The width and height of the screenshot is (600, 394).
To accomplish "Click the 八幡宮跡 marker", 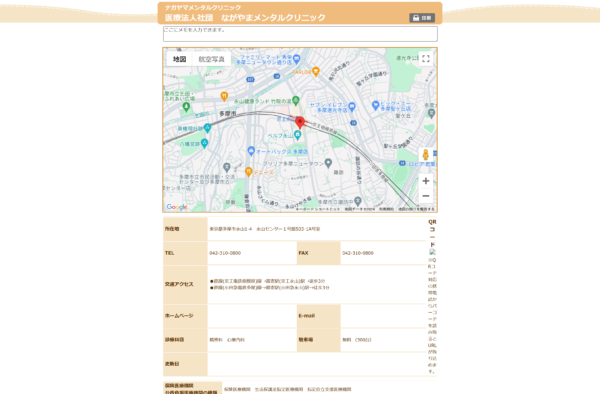I will pyautogui.click(x=204, y=143).
